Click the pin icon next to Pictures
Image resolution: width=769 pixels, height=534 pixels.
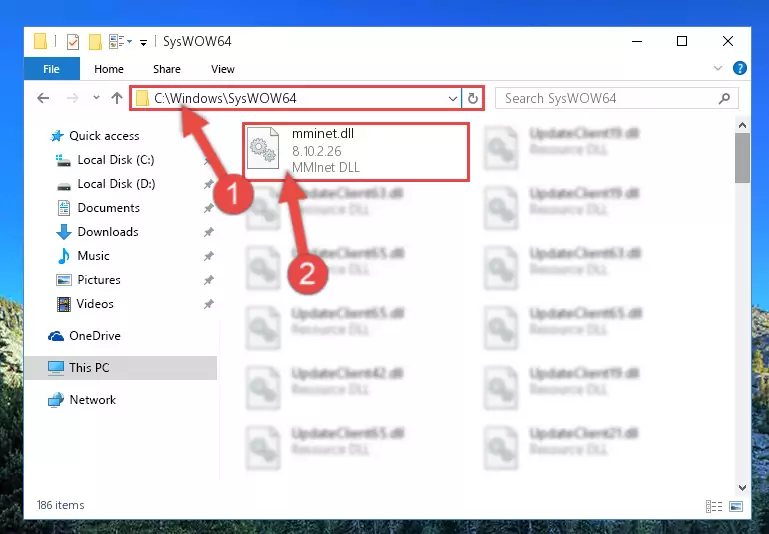tap(208, 280)
